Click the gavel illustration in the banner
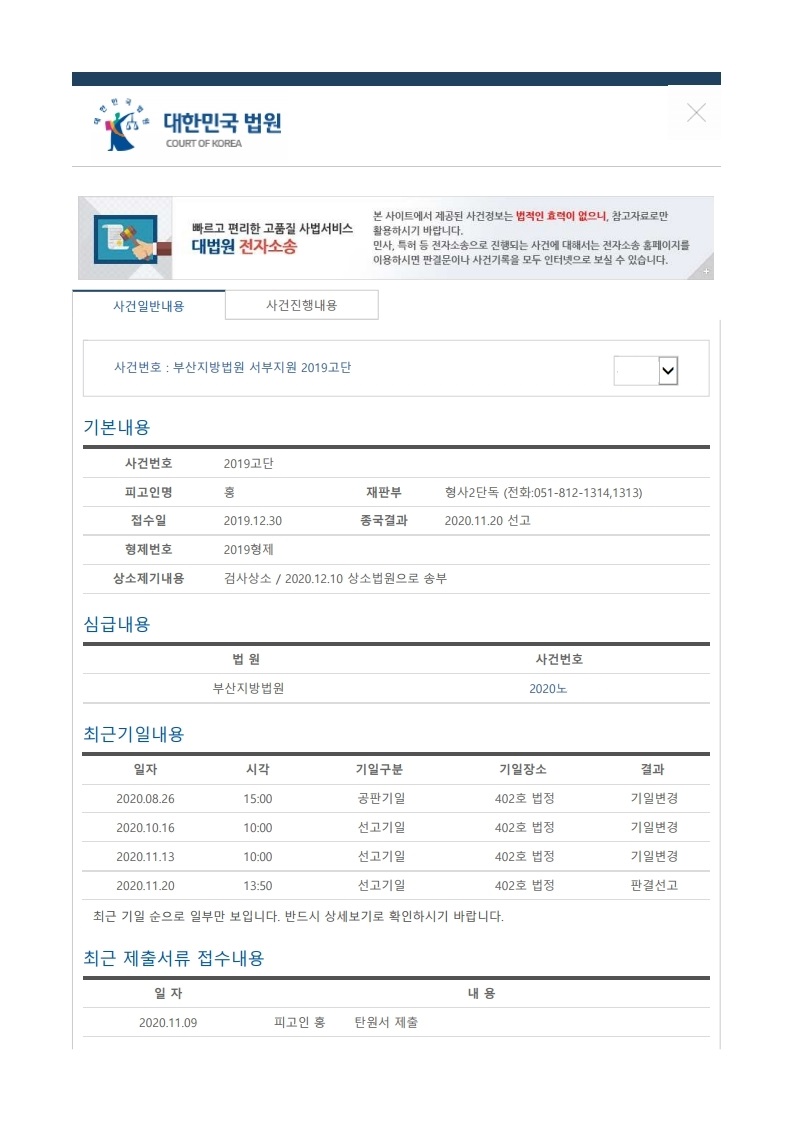This screenshot has height=1122, width=793. [x=130, y=239]
